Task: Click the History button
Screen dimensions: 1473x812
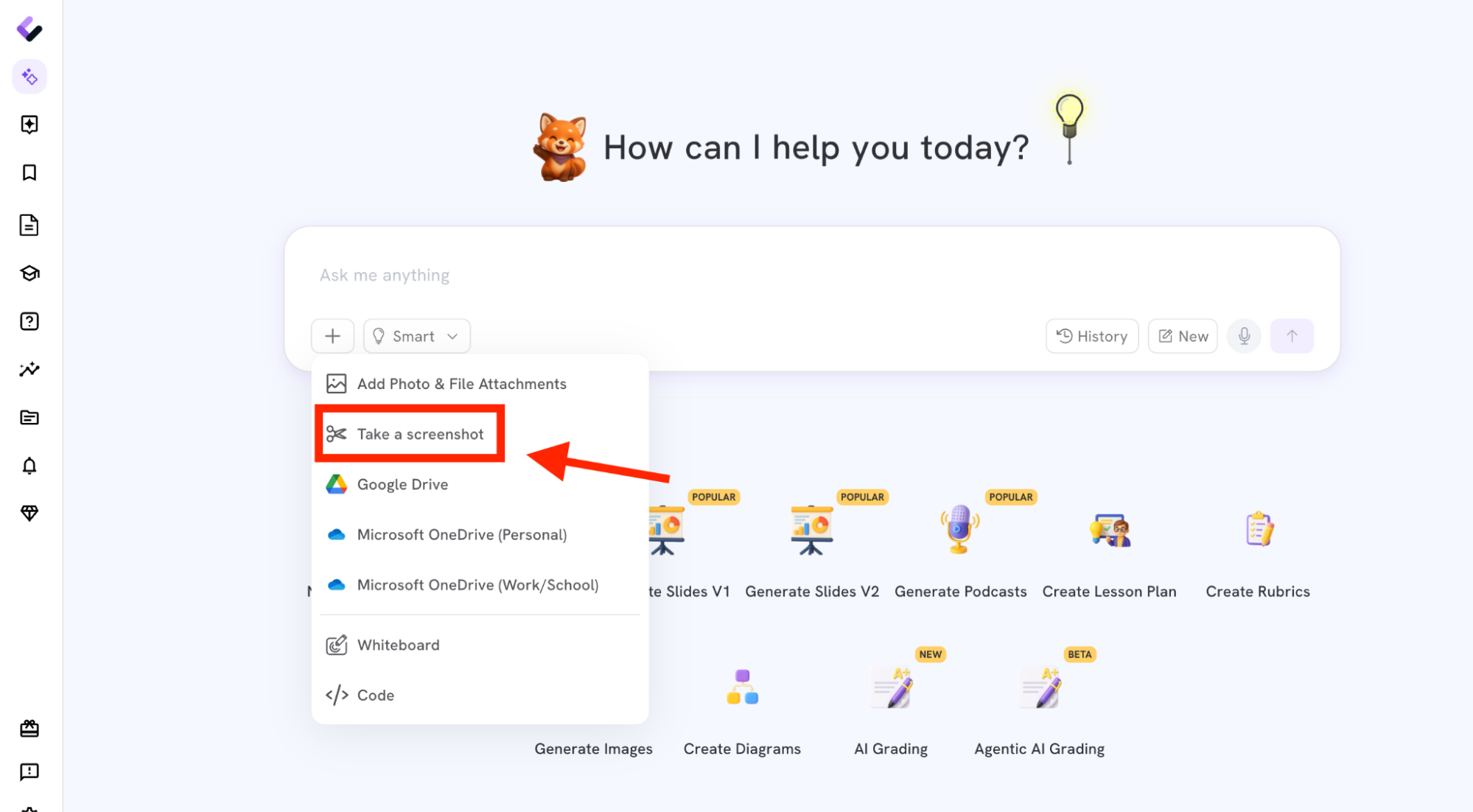Action: [x=1092, y=336]
